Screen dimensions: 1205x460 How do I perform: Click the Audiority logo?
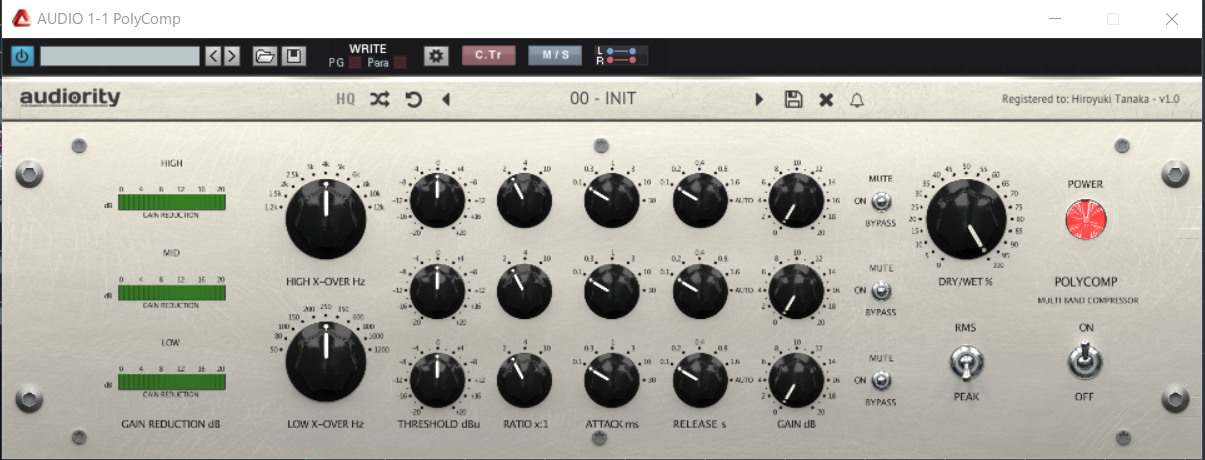(70, 98)
